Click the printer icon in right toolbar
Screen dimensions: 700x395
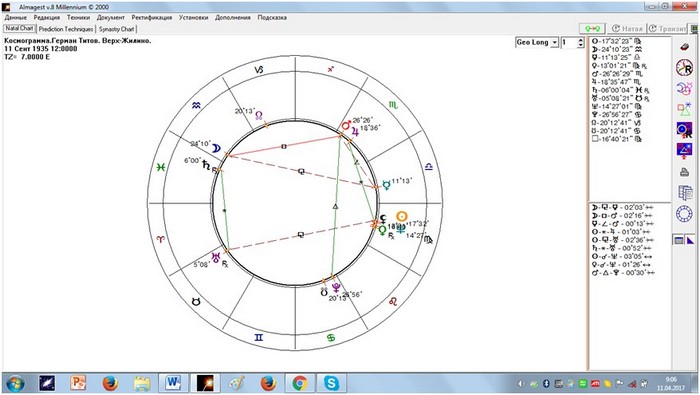(684, 172)
